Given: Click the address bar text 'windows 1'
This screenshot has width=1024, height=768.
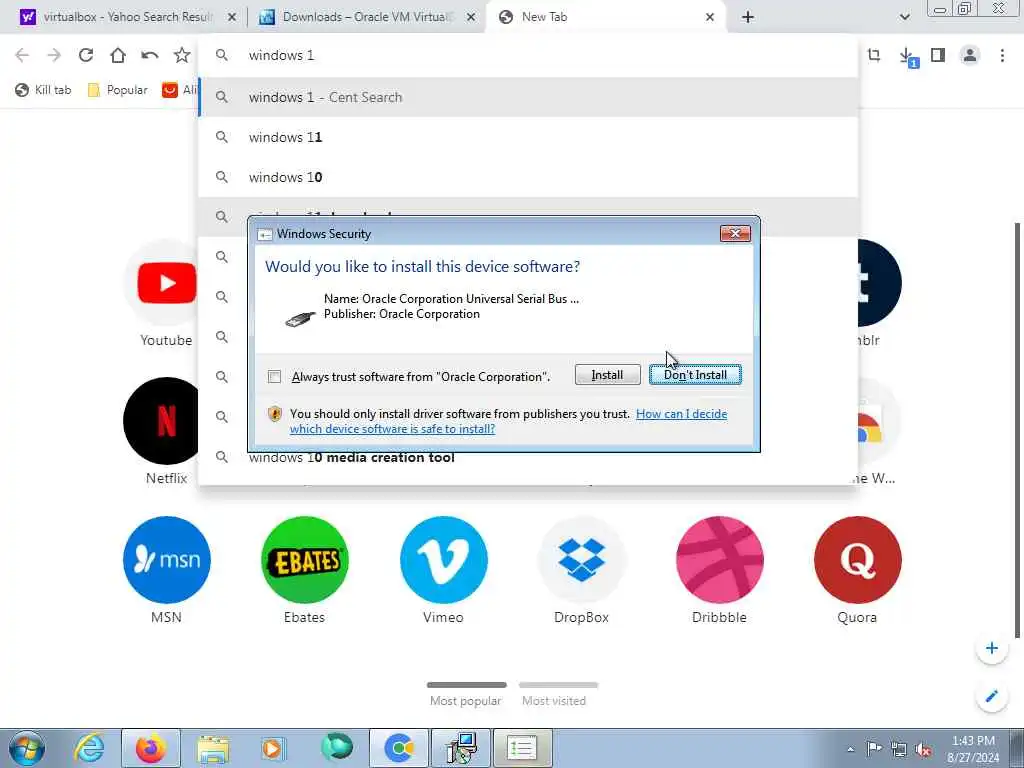Looking at the screenshot, I should point(281,56).
